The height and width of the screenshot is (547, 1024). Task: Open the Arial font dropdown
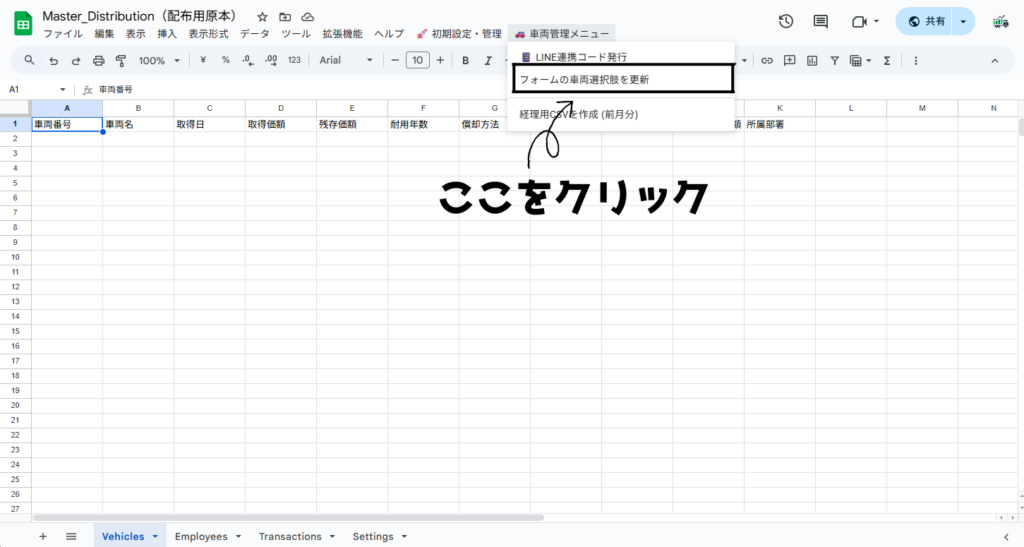346,60
